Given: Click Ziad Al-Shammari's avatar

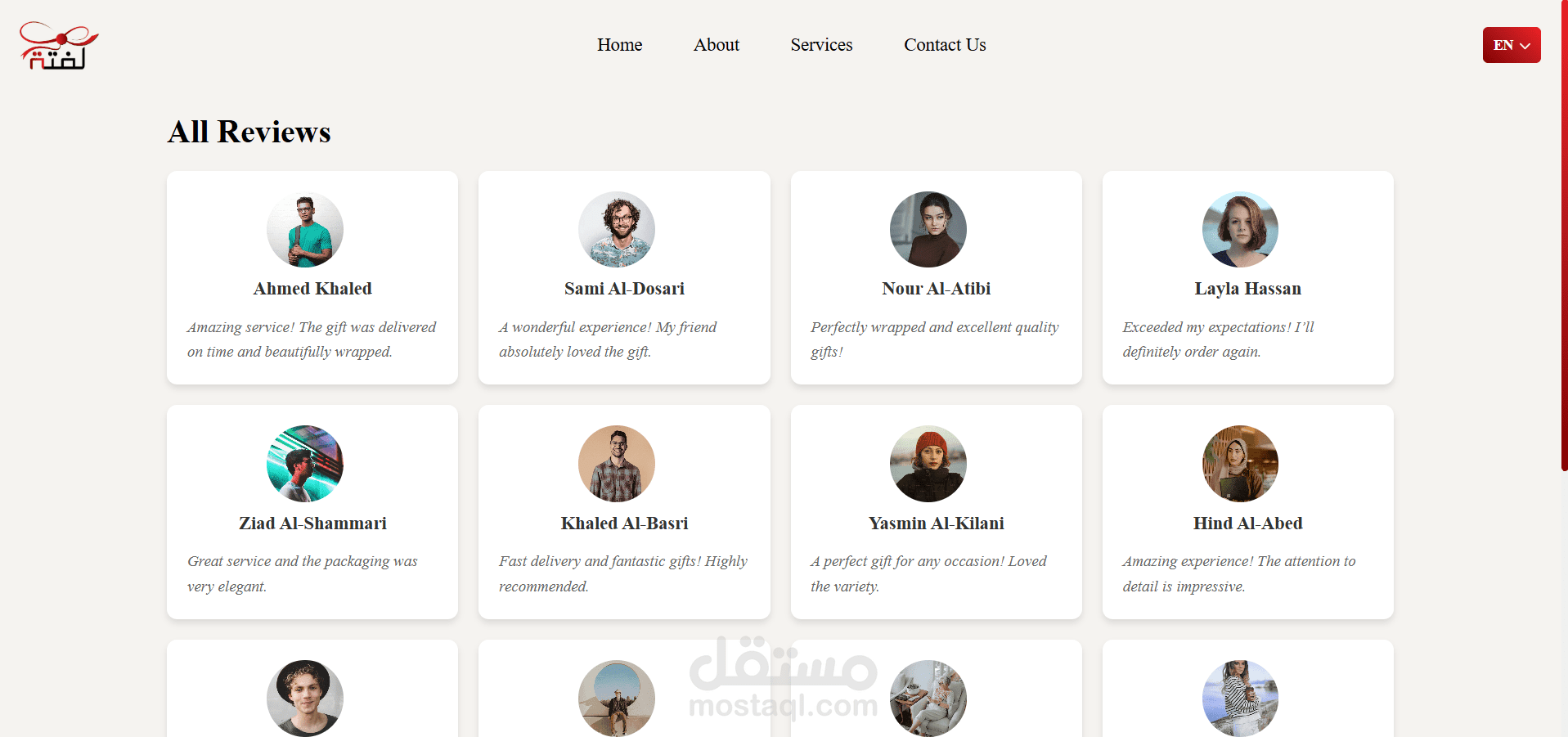Looking at the screenshot, I should [x=305, y=464].
